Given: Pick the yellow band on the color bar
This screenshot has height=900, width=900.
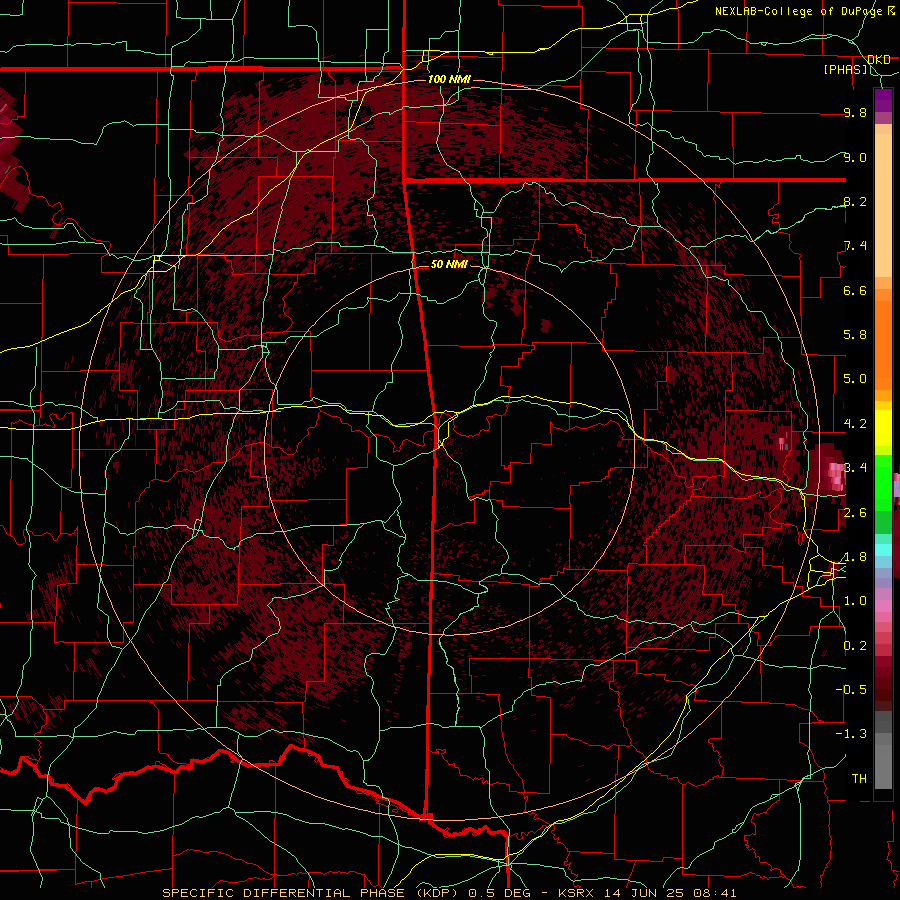Looking at the screenshot, I should pos(883,428).
